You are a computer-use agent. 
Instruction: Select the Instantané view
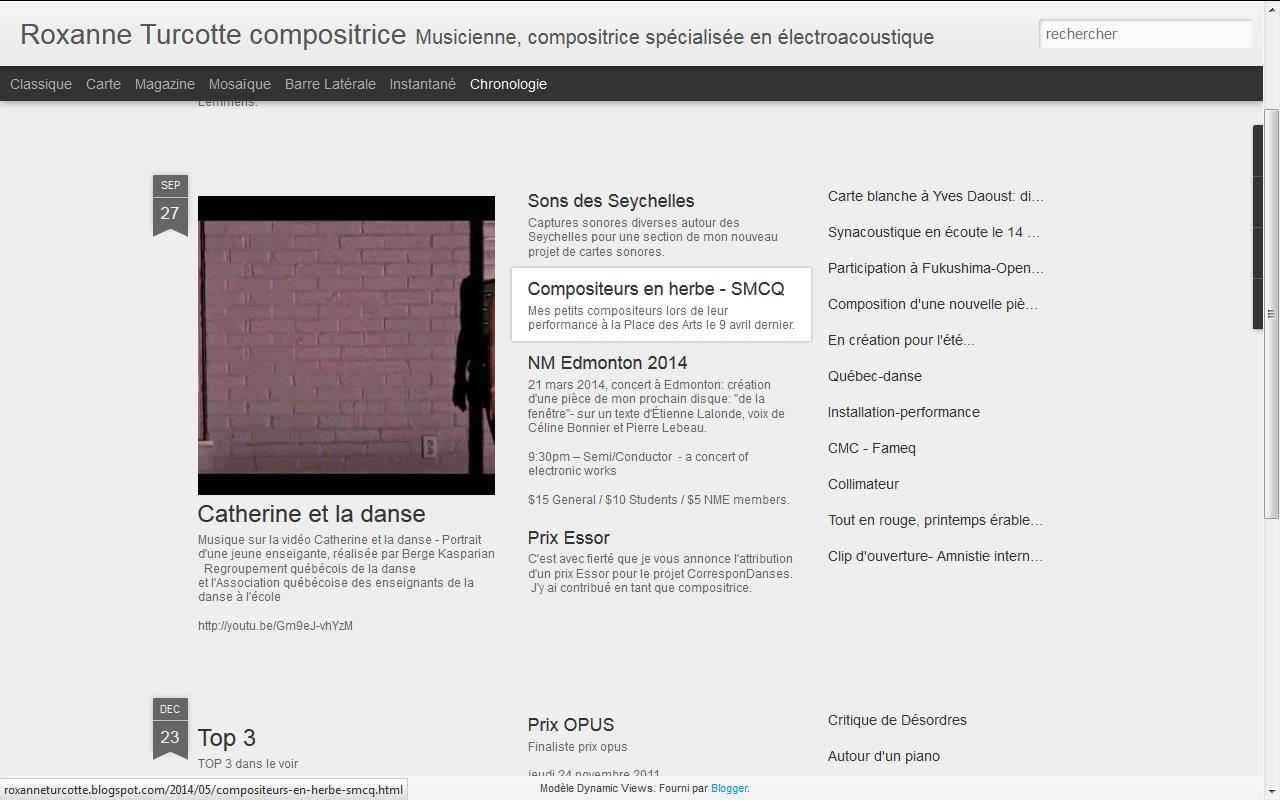(x=422, y=84)
